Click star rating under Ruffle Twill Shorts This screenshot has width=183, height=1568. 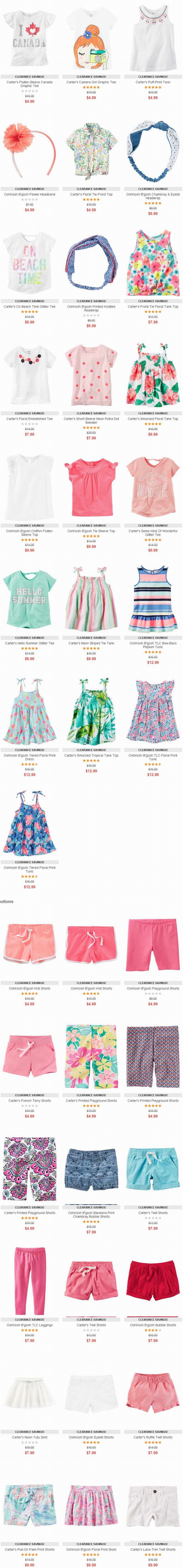[152, 1443]
